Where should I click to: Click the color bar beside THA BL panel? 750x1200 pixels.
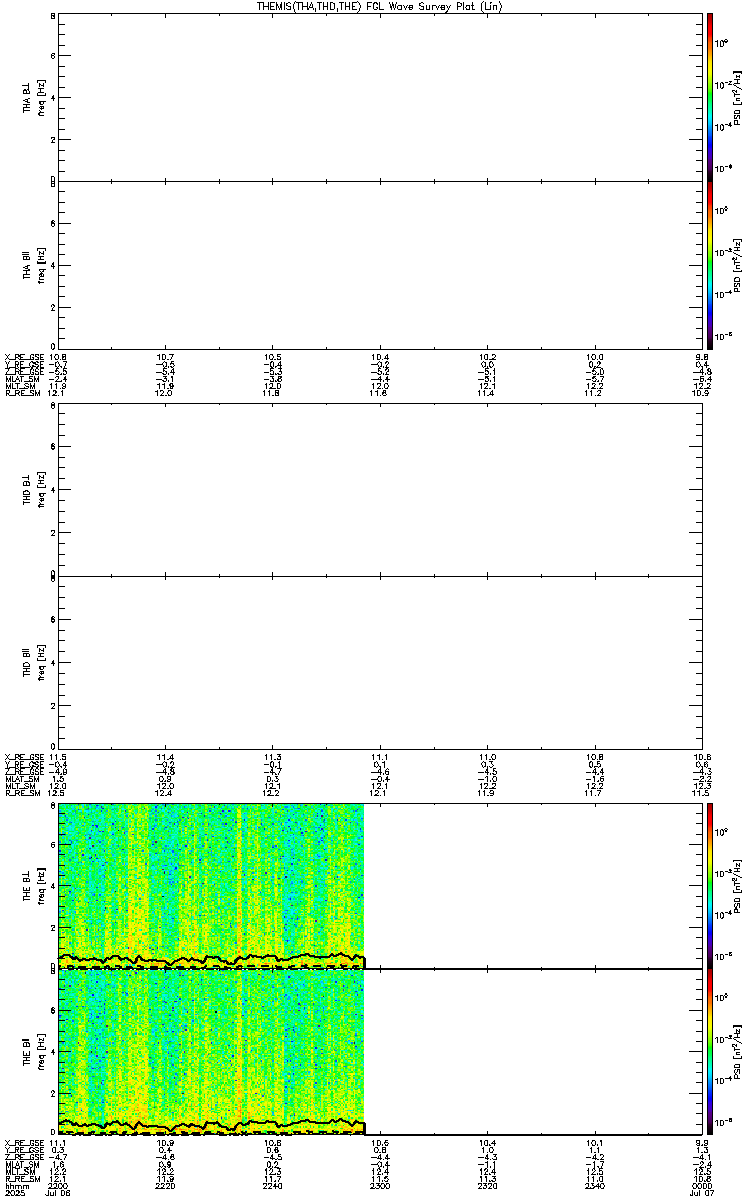click(710, 97)
